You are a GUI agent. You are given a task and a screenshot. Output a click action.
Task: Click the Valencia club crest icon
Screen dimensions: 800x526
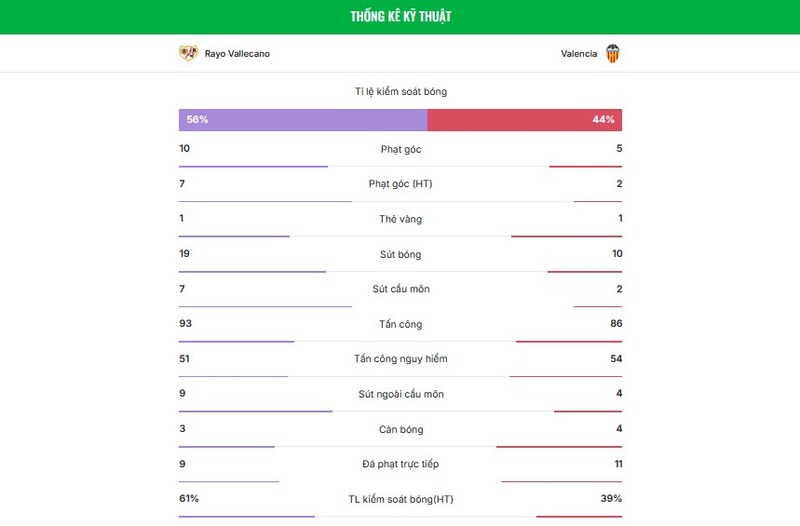[612, 53]
